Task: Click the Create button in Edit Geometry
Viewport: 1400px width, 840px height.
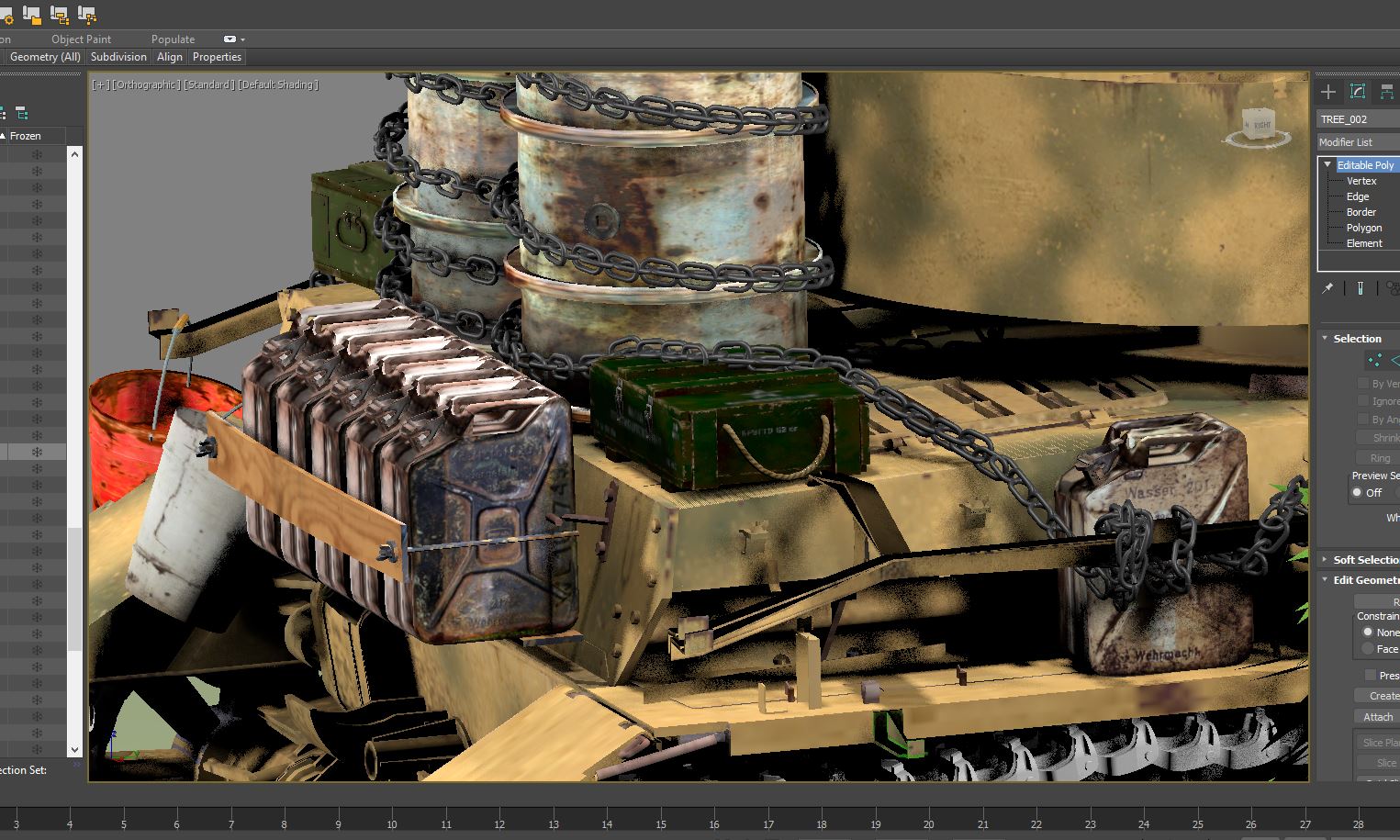Action: point(1377,696)
